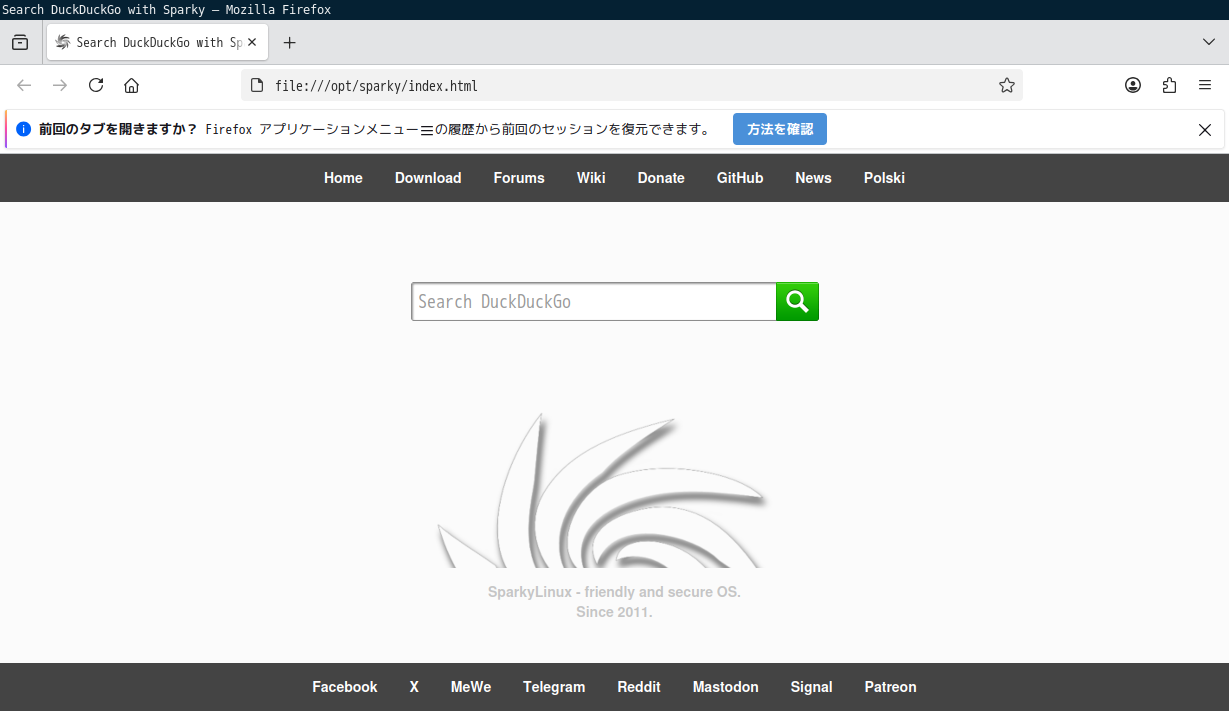Click the green magnifier search button
The height and width of the screenshot is (711, 1229).
(797, 302)
